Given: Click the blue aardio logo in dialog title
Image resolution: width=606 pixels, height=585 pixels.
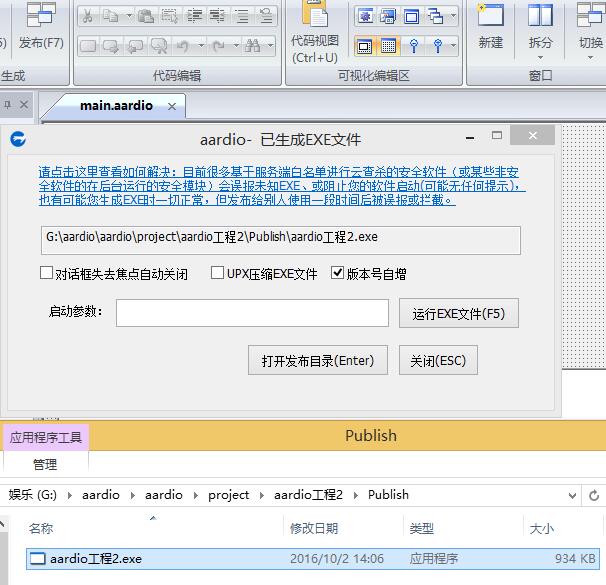Looking at the screenshot, I should [18, 139].
